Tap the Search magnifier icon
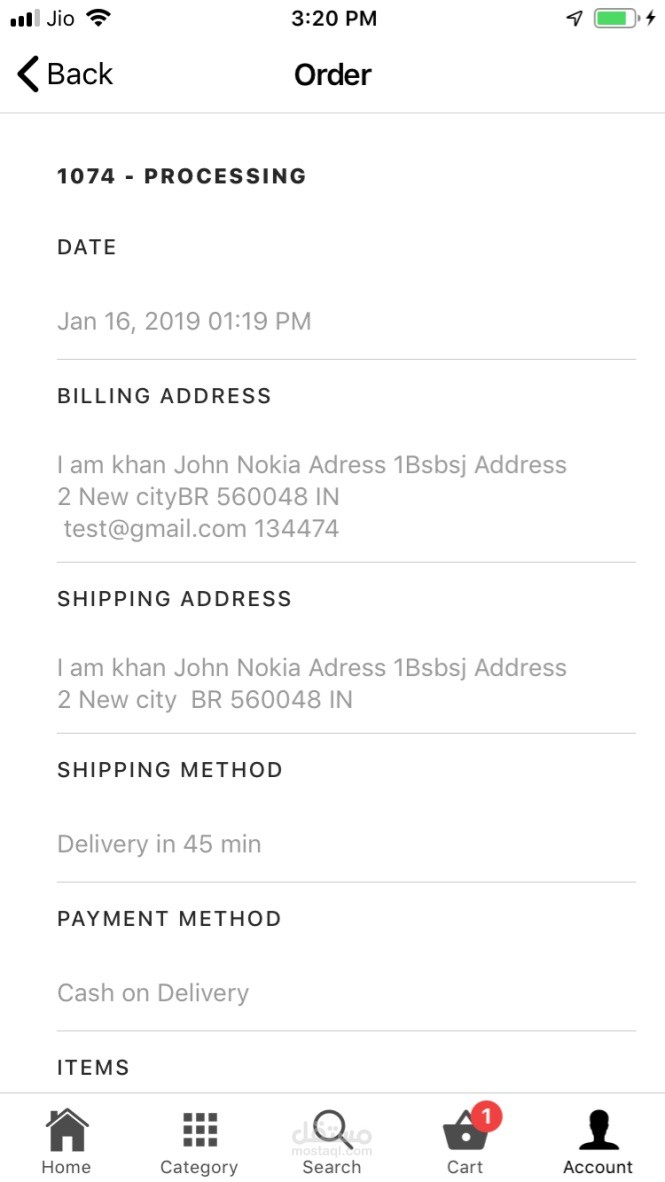Image resolution: width=665 pixels, height=1182 pixels. [x=331, y=1130]
